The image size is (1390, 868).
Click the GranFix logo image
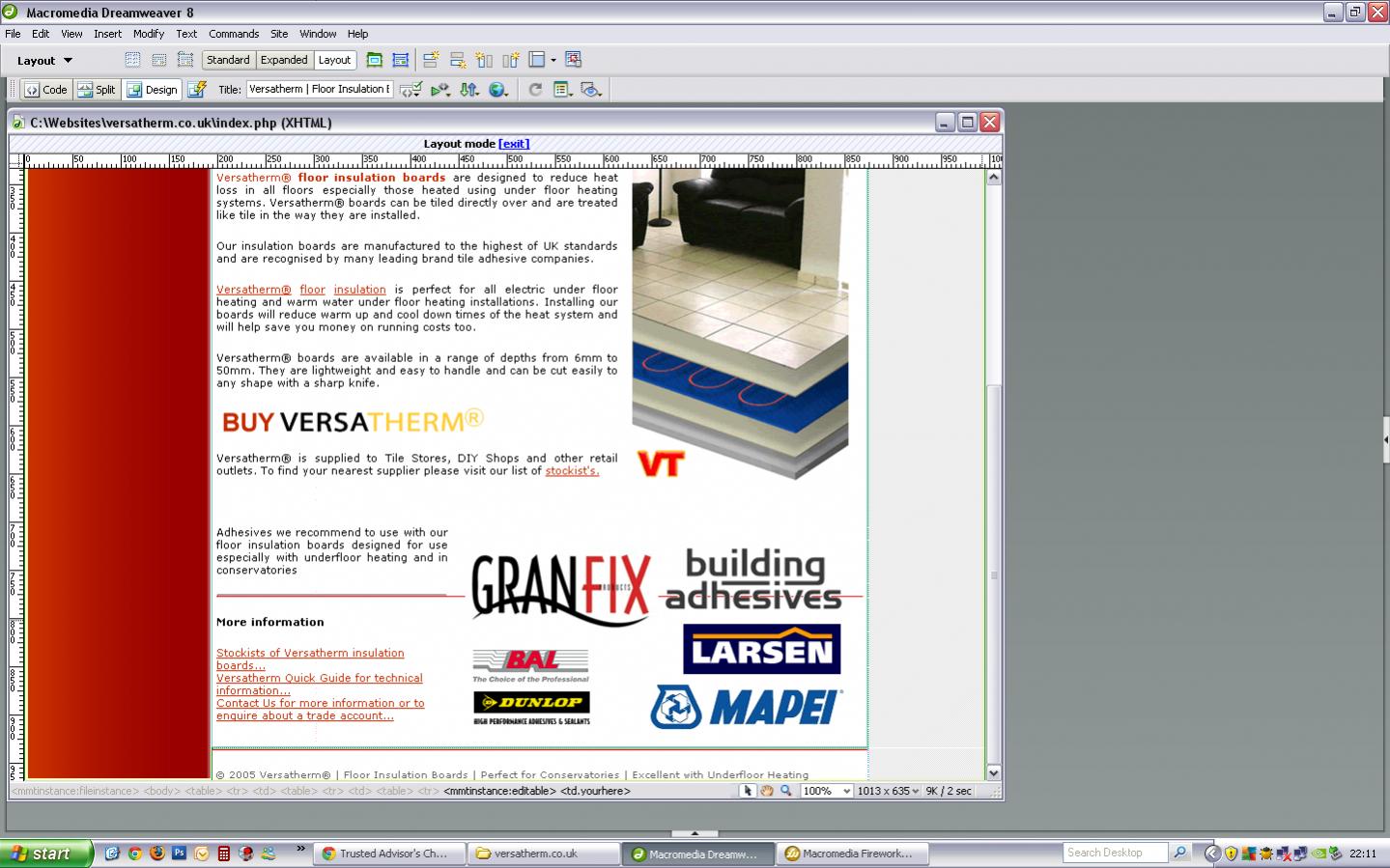point(562,590)
